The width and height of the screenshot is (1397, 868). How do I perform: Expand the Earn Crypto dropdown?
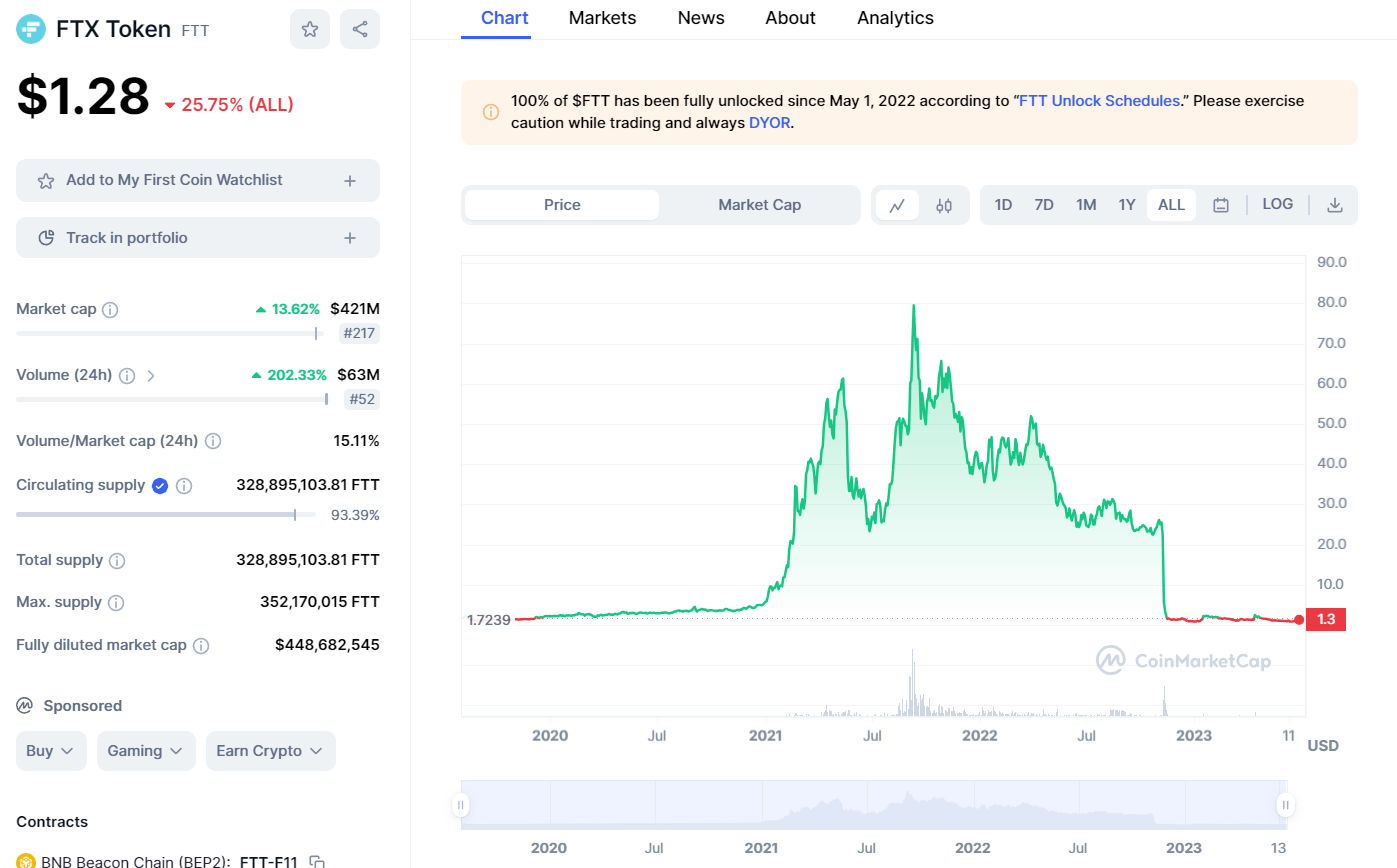click(271, 751)
